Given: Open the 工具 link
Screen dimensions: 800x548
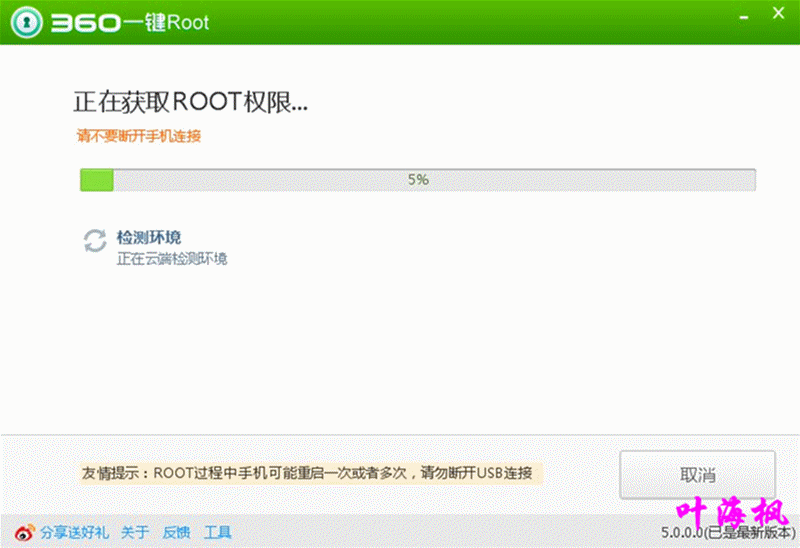Looking at the screenshot, I should tap(218, 533).
